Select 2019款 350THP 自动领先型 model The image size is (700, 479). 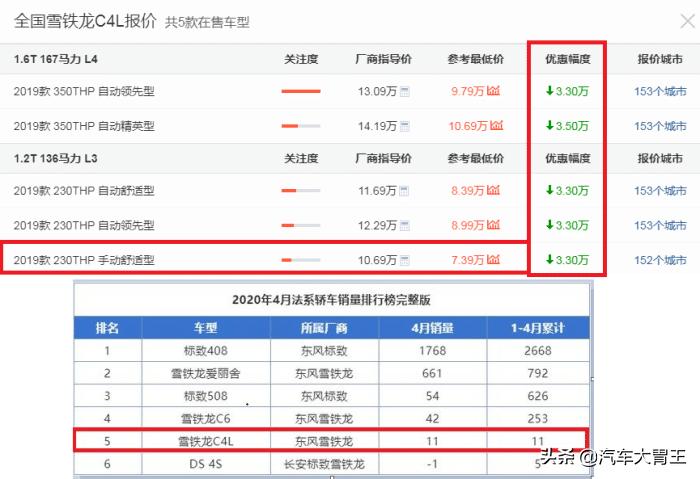pos(84,92)
